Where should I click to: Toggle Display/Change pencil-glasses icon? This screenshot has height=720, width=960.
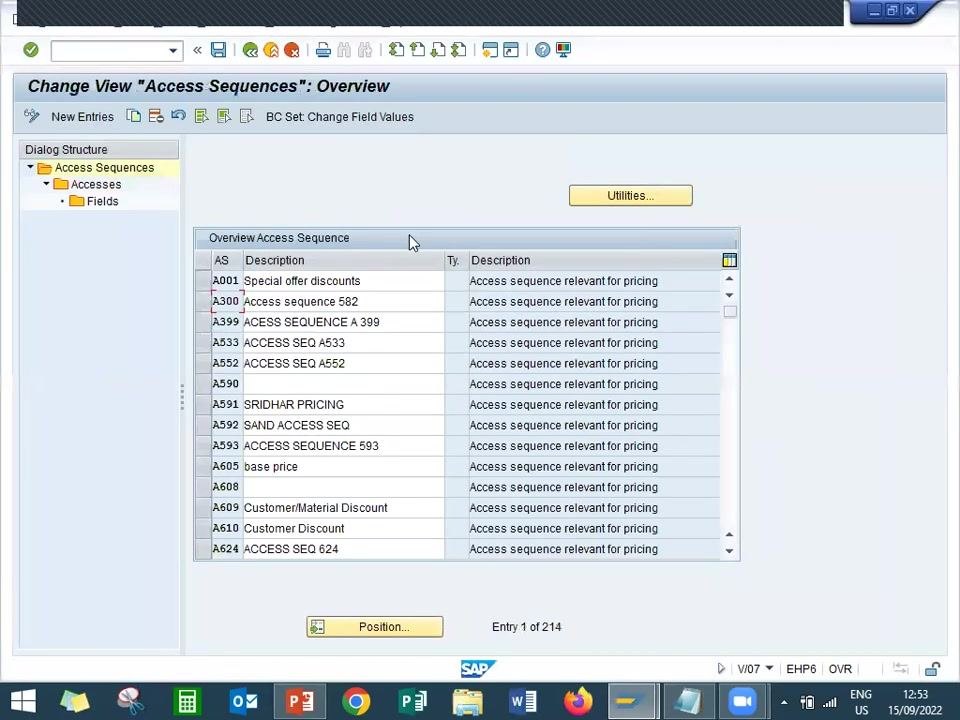(32, 116)
